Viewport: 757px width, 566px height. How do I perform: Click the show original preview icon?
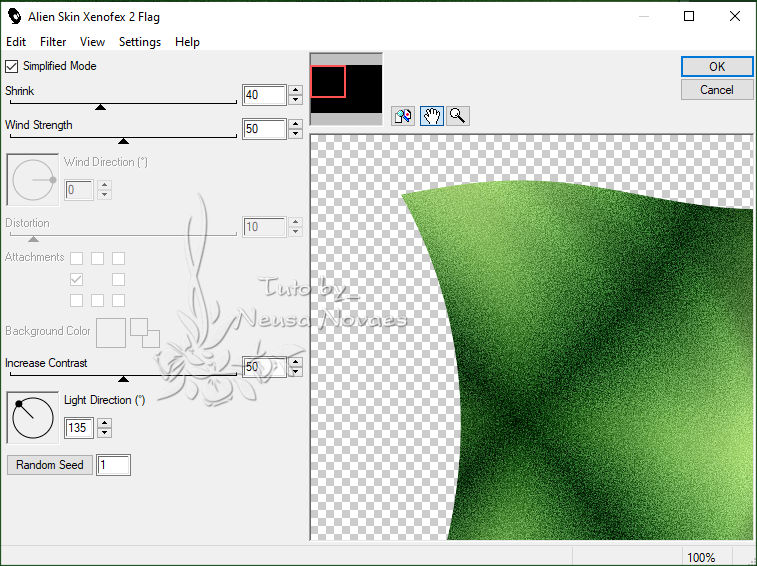(x=403, y=116)
